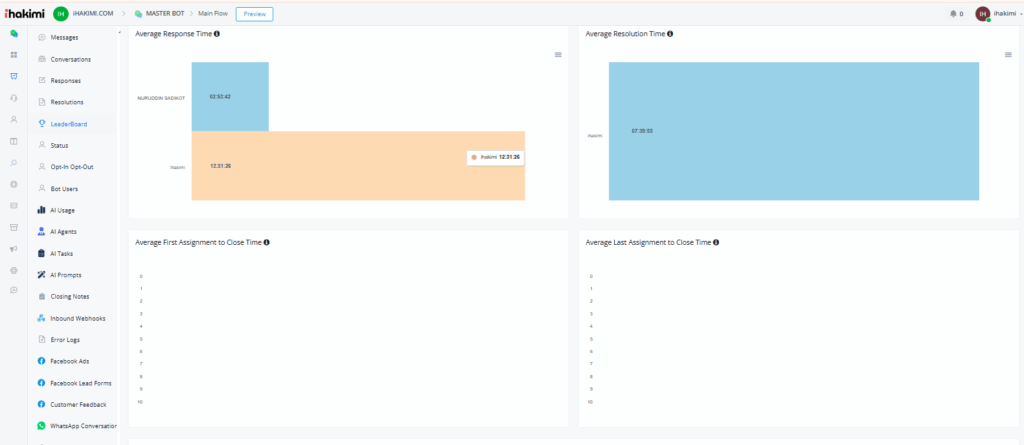The height and width of the screenshot is (445, 1024).
Task: Click the IH workspace avatar badge
Action: click(x=61, y=14)
